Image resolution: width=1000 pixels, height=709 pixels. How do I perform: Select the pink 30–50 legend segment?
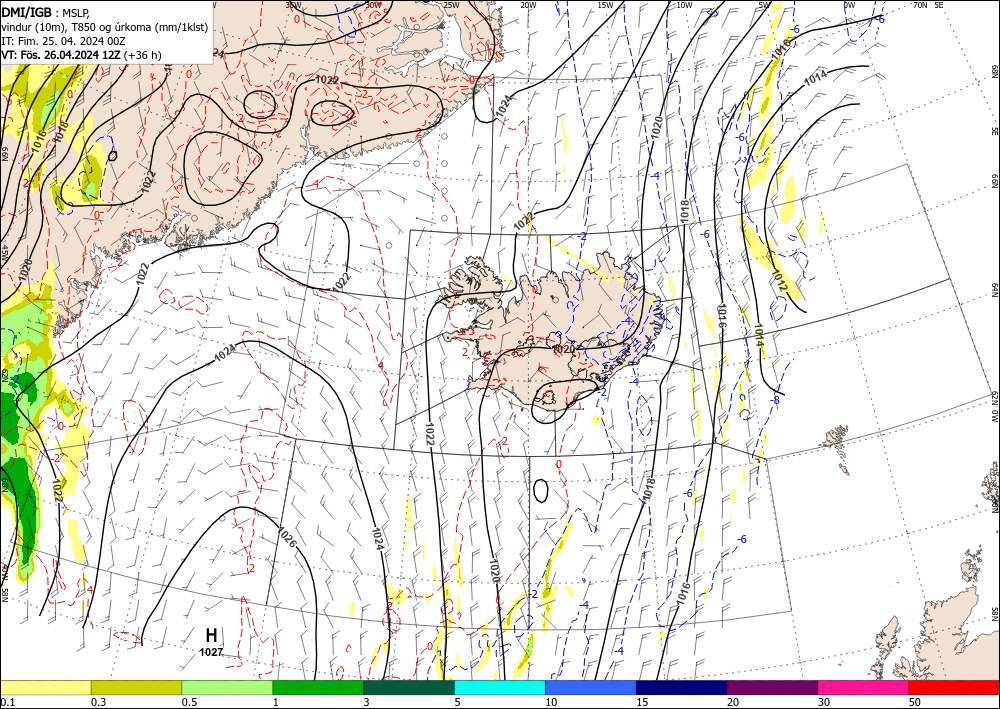[x=864, y=687]
